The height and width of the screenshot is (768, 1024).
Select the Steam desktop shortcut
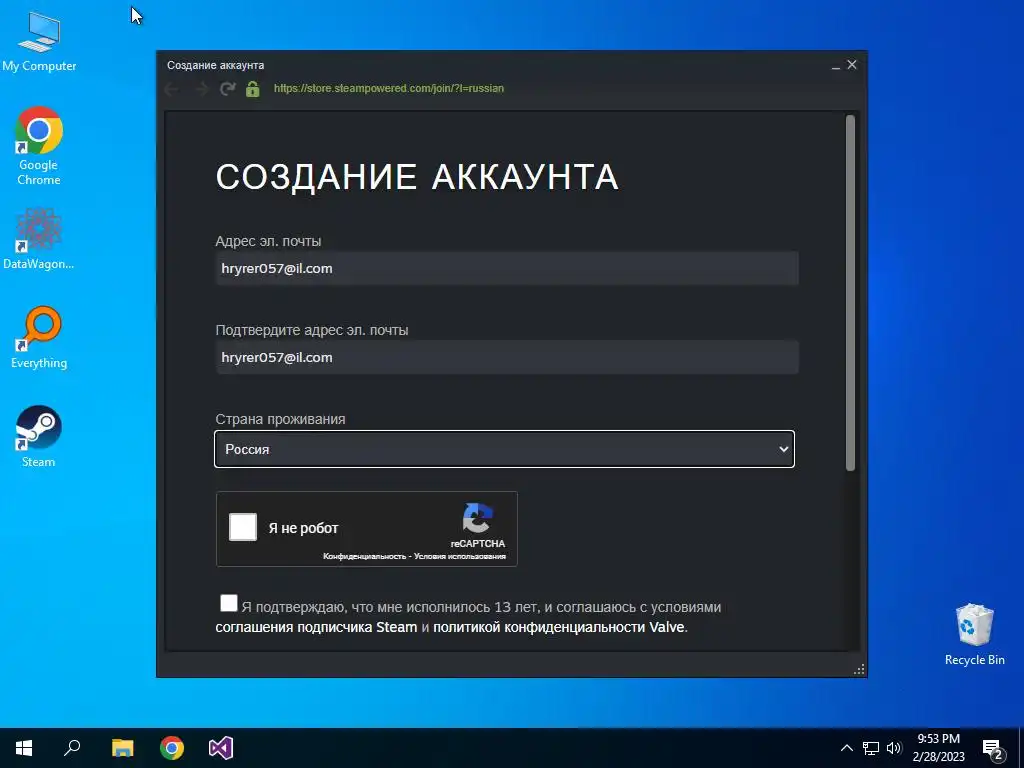tap(39, 437)
